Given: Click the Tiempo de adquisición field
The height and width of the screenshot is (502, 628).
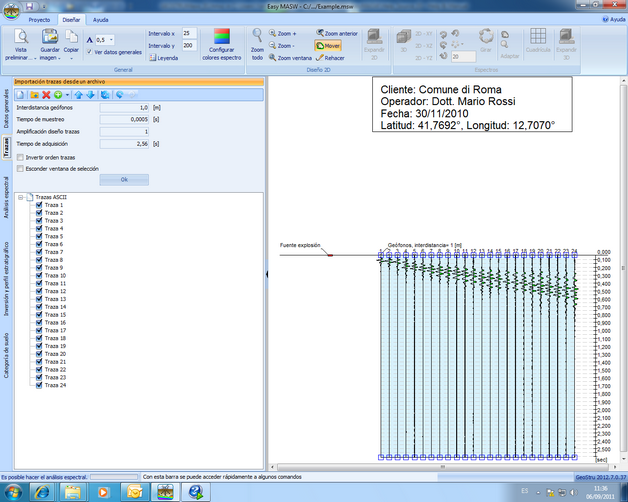Looking at the screenshot, I should click(124, 144).
